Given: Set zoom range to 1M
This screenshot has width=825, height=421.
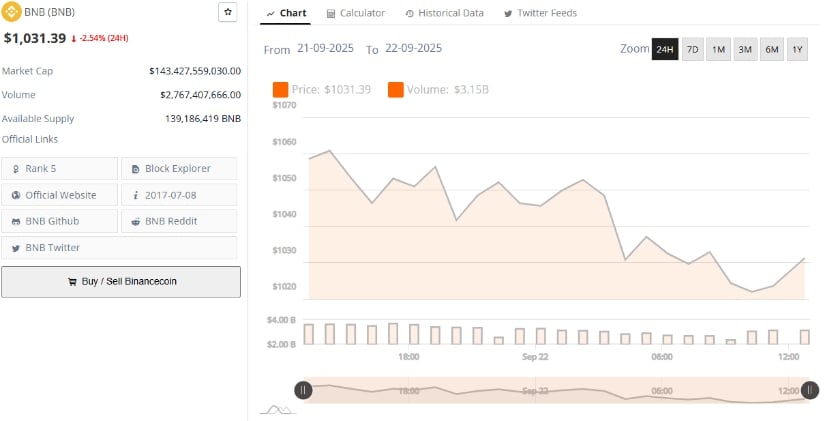Looking at the screenshot, I should pos(718,49).
